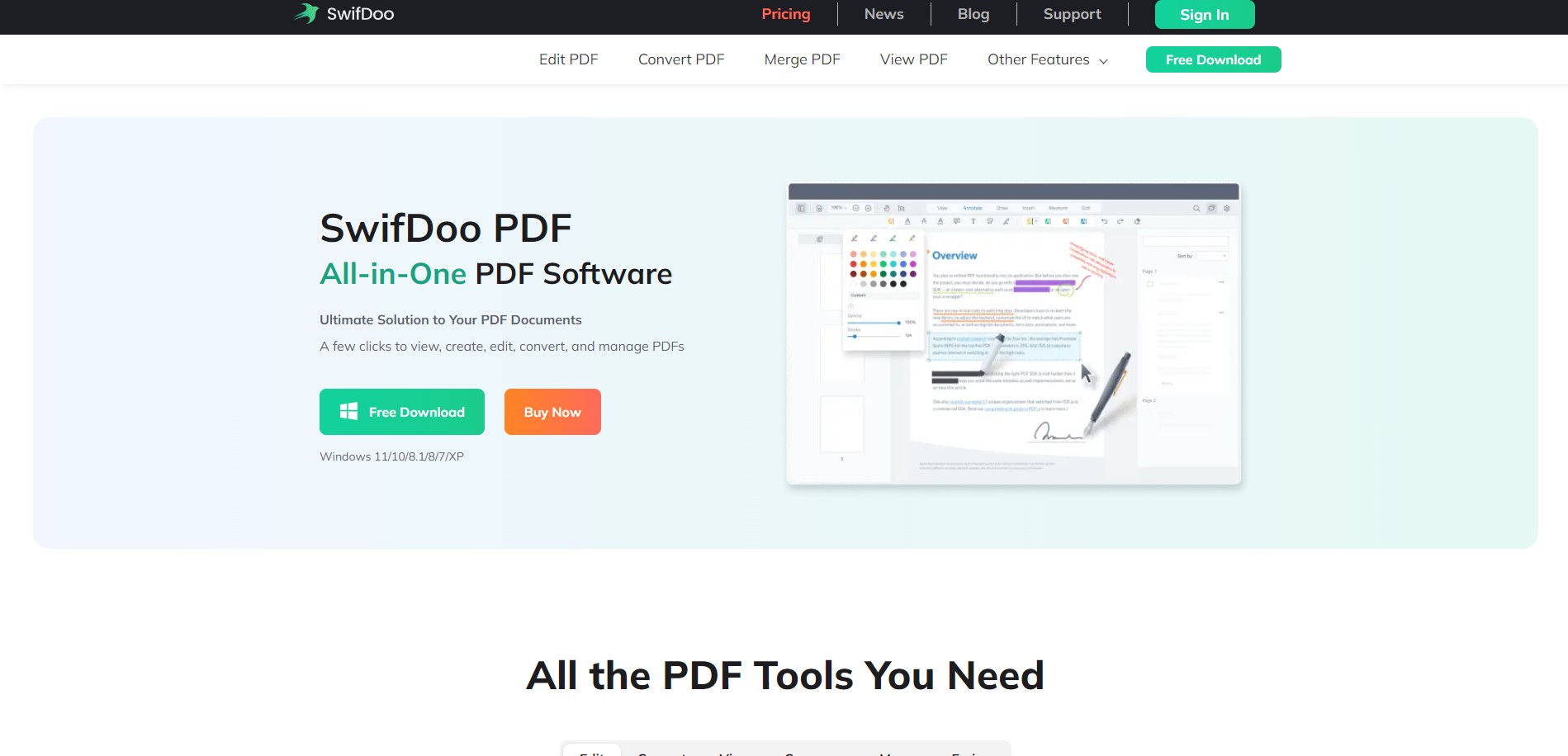This screenshot has width=1568, height=756.
Task: Select Convert PDF in navigation
Action: pyautogui.click(x=681, y=59)
